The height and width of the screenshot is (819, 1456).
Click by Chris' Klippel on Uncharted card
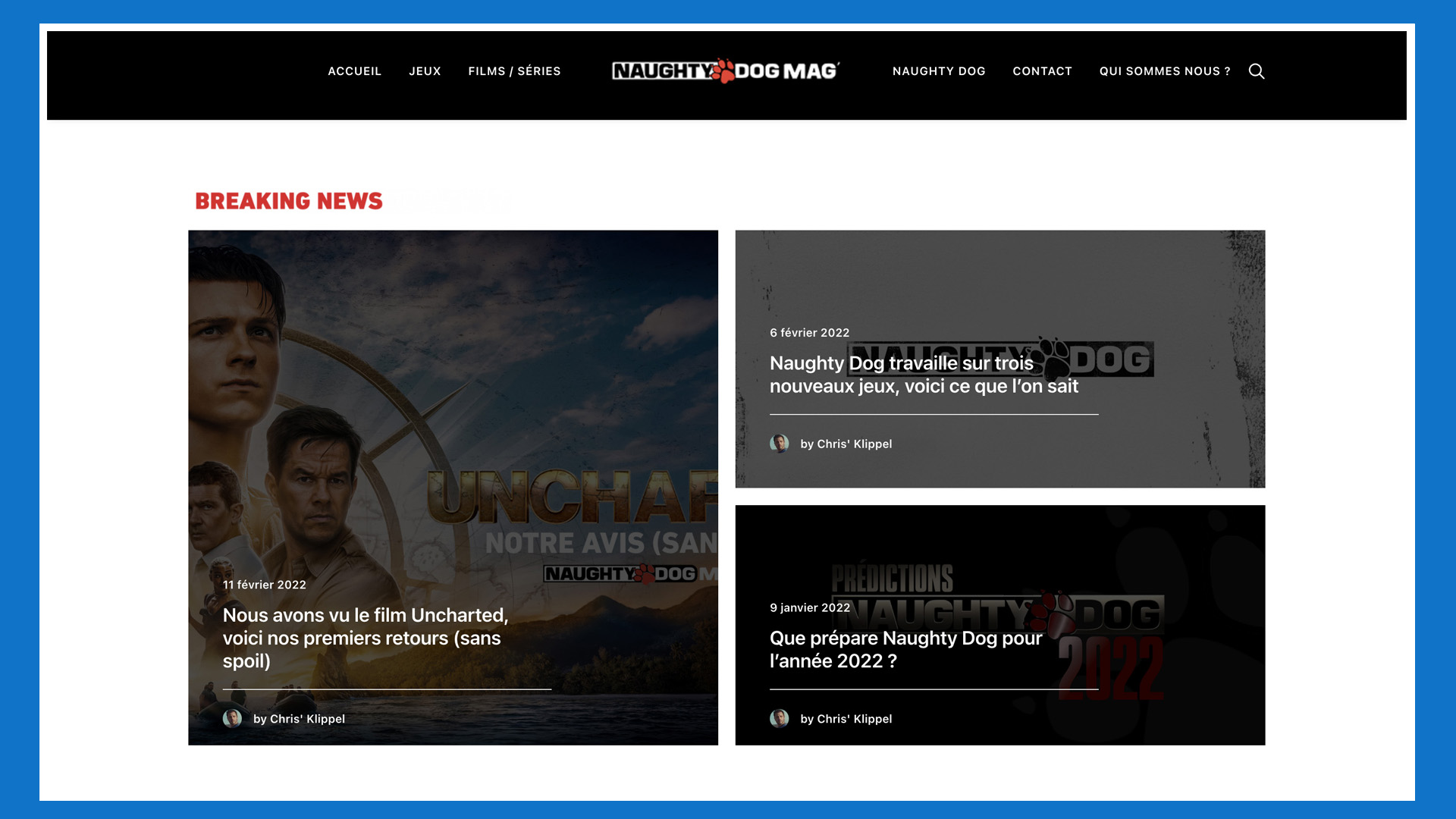click(299, 719)
